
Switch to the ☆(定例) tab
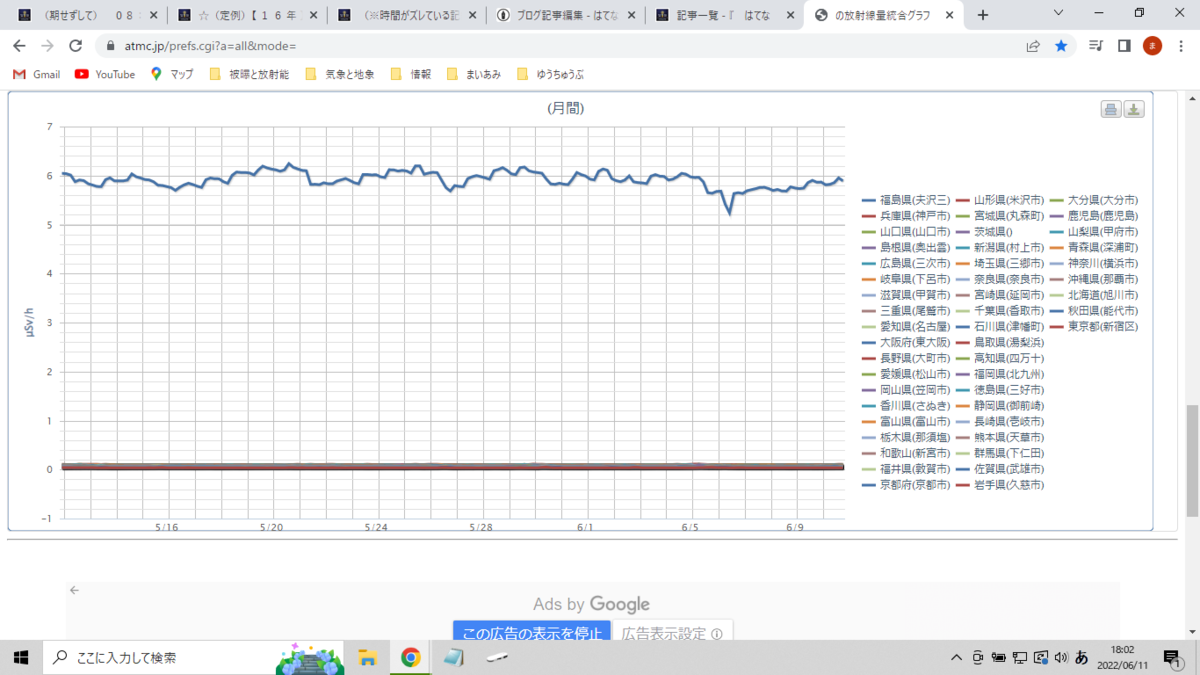[246, 15]
